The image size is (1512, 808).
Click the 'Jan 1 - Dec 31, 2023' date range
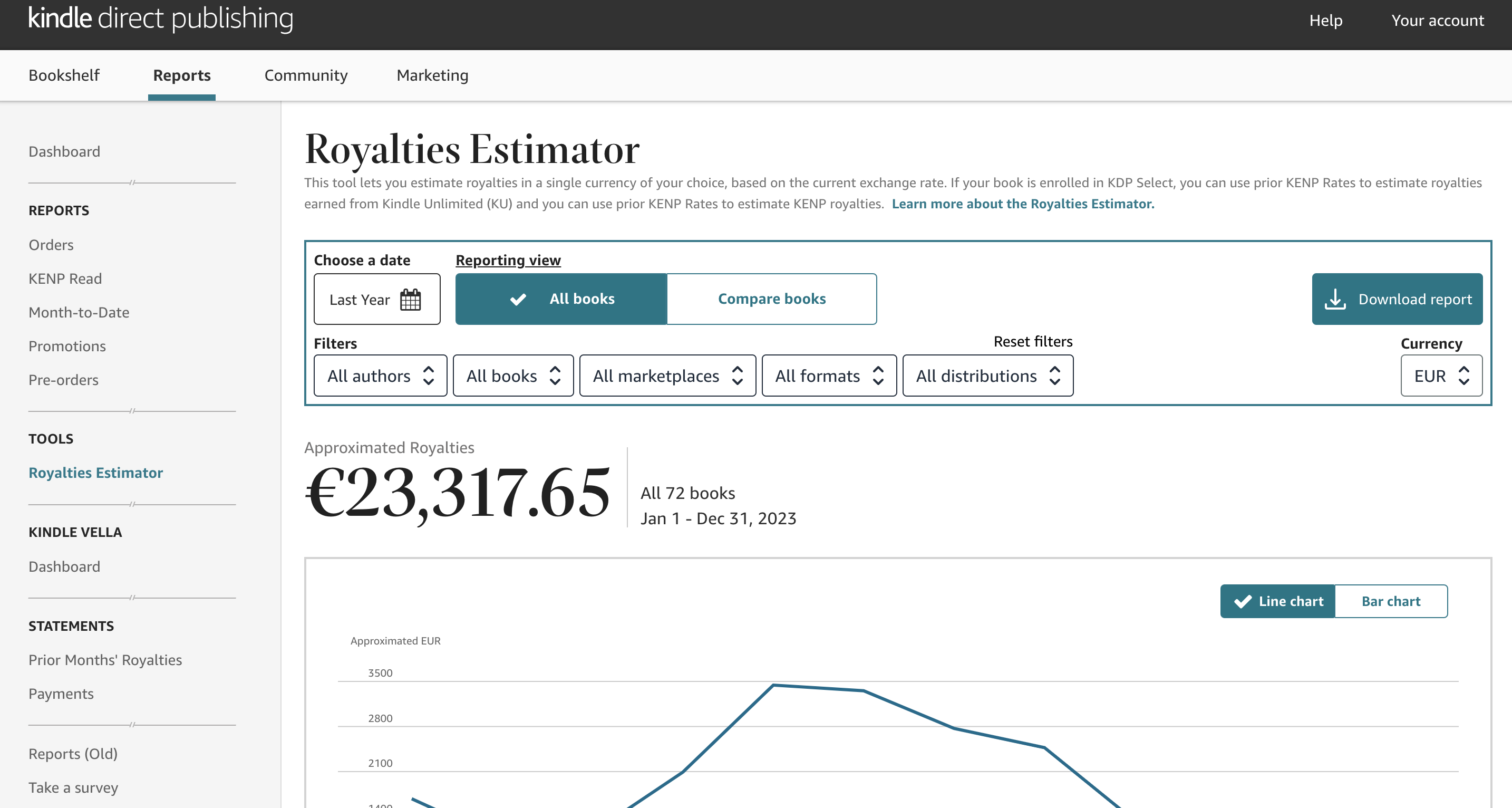718,518
